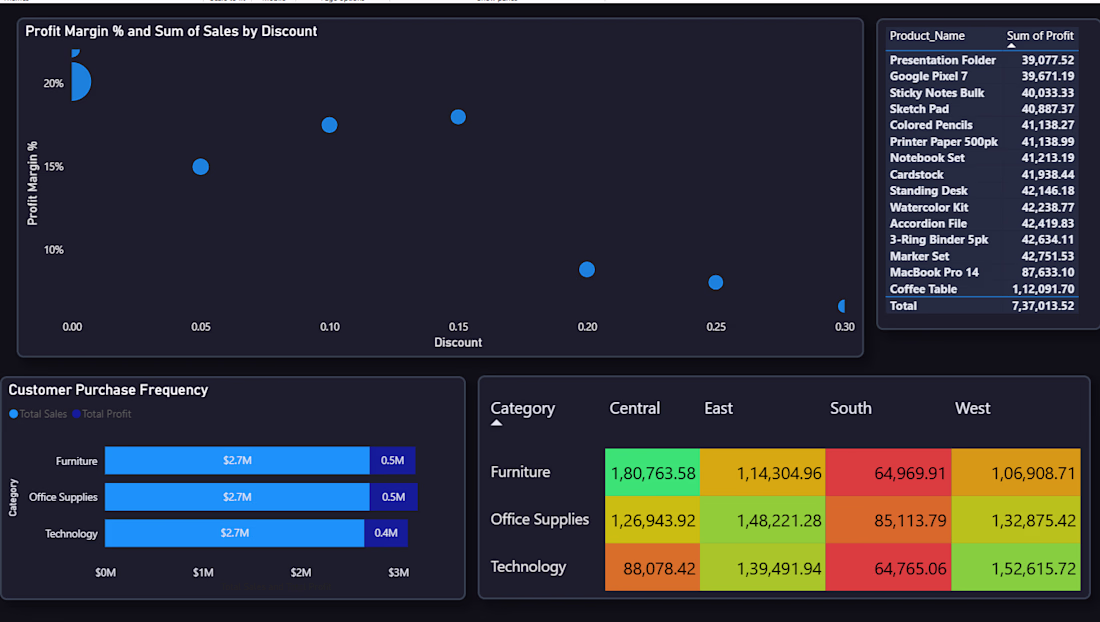Select the Cardstock row

tap(981, 175)
